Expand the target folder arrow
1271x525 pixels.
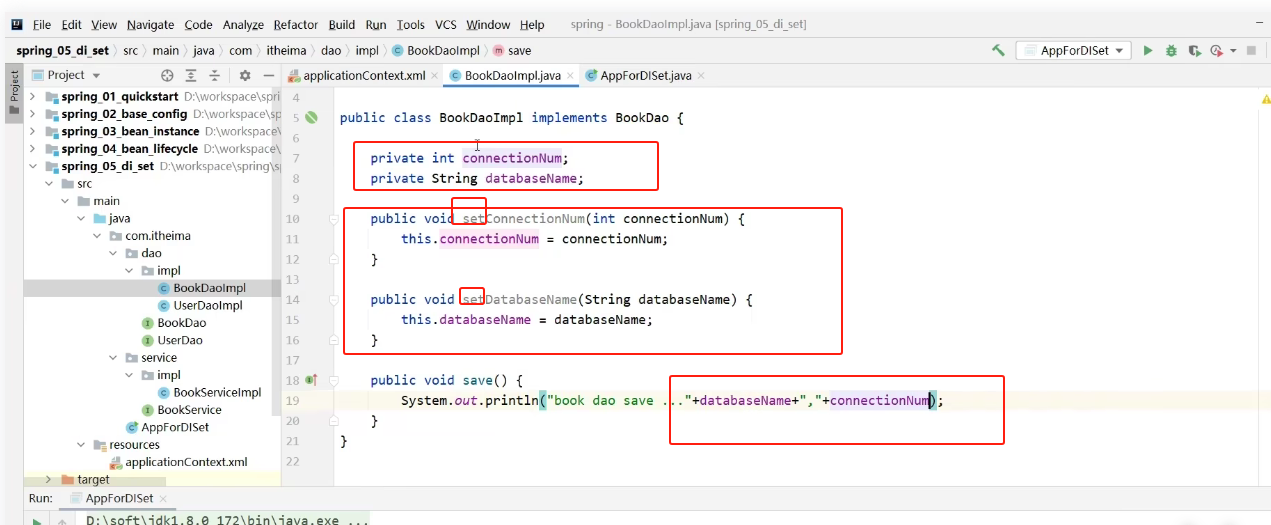pyautogui.click(x=50, y=480)
